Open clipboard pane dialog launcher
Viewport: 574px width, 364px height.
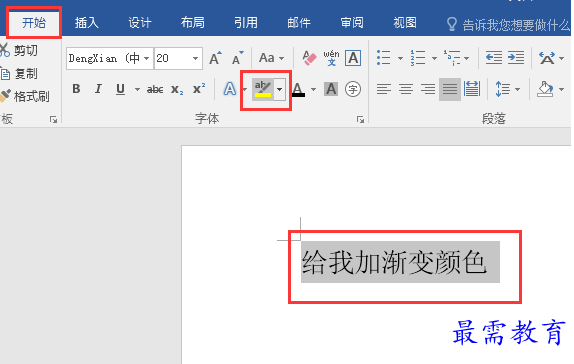(x=53, y=119)
